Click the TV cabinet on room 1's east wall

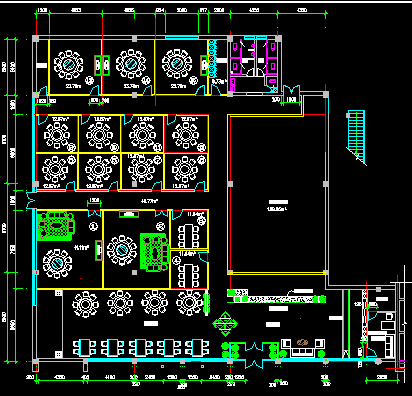tap(99, 250)
